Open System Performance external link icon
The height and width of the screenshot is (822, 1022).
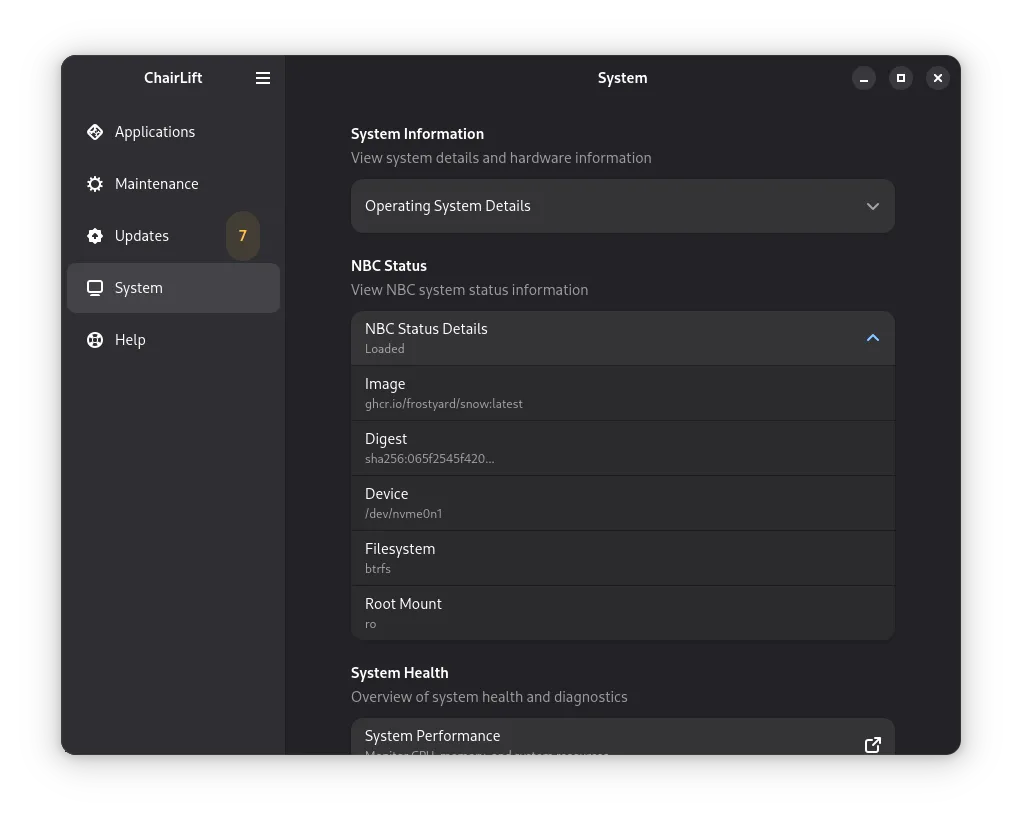click(873, 744)
